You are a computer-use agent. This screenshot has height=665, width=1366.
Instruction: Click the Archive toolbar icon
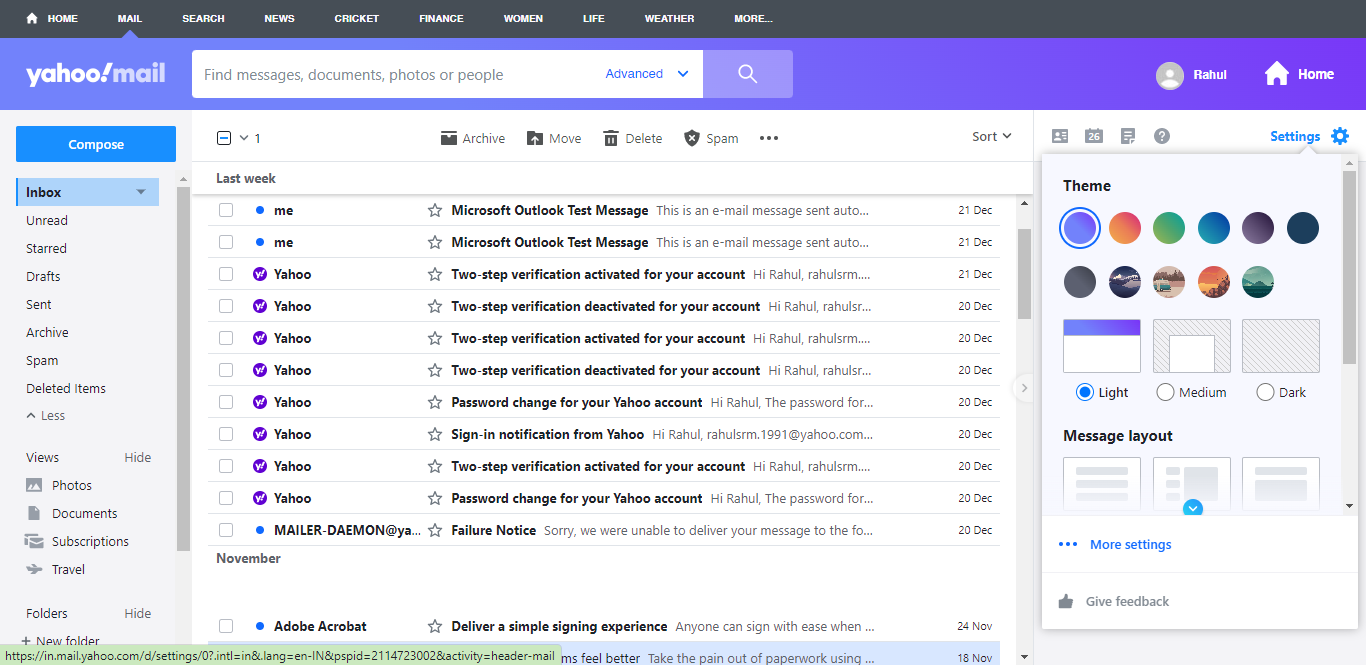449,138
